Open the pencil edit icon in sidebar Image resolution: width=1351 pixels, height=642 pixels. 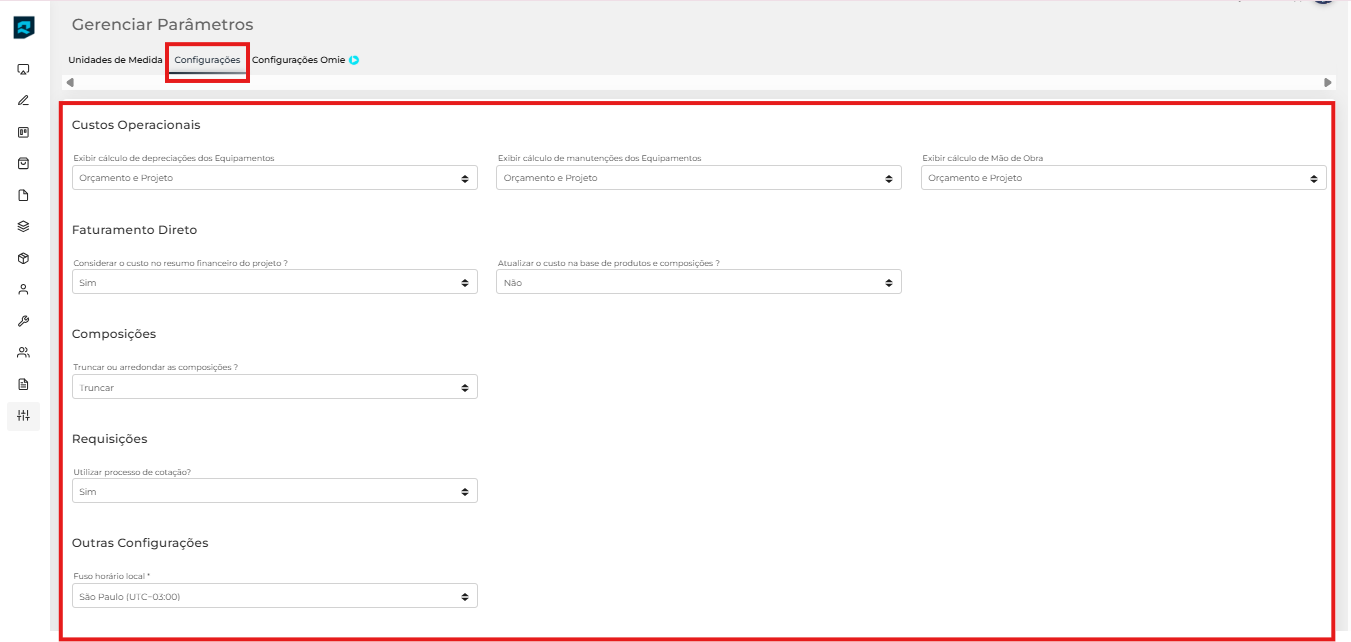24,101
